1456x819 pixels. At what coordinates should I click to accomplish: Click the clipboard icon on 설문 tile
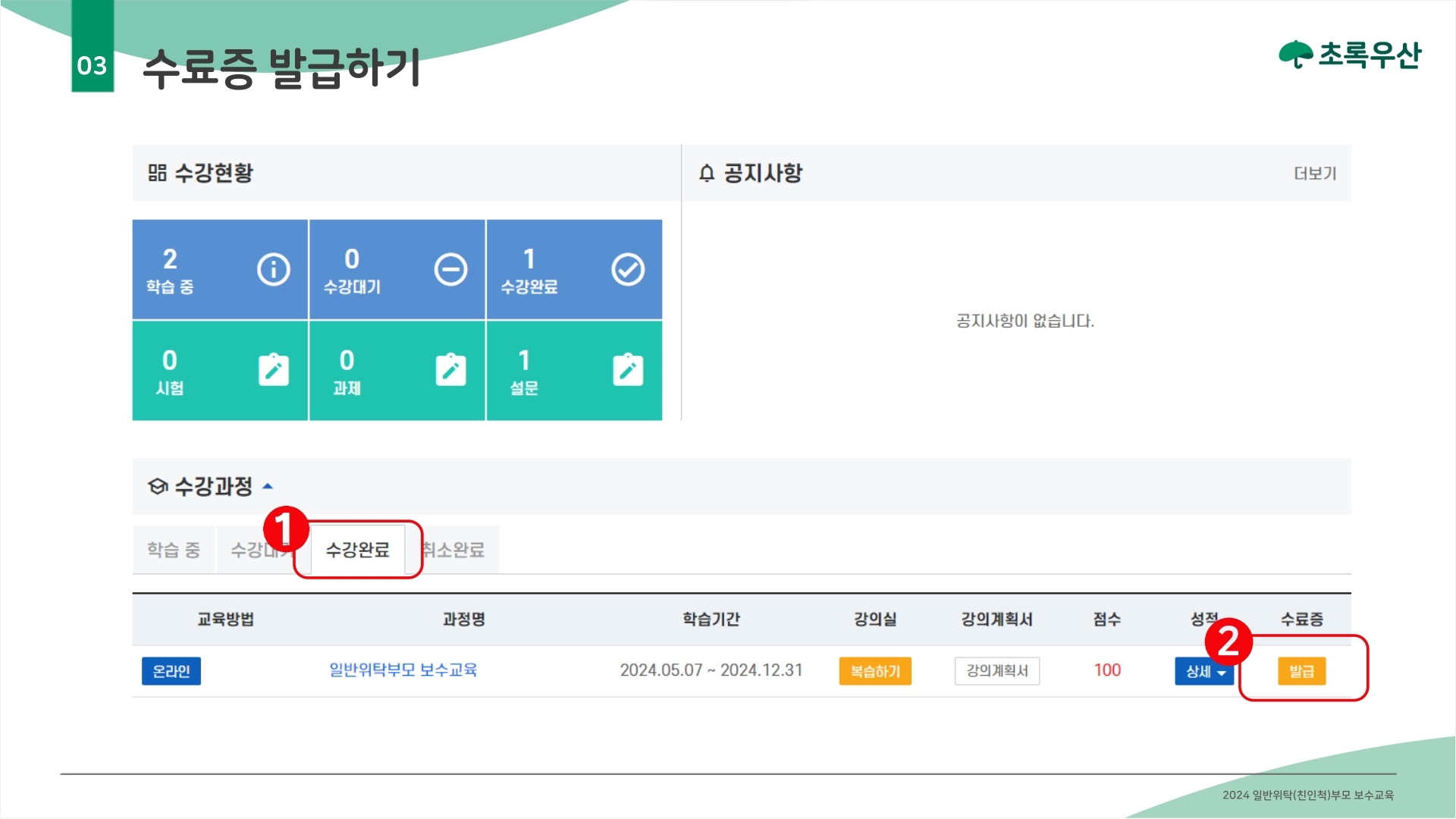coord(628,370)
